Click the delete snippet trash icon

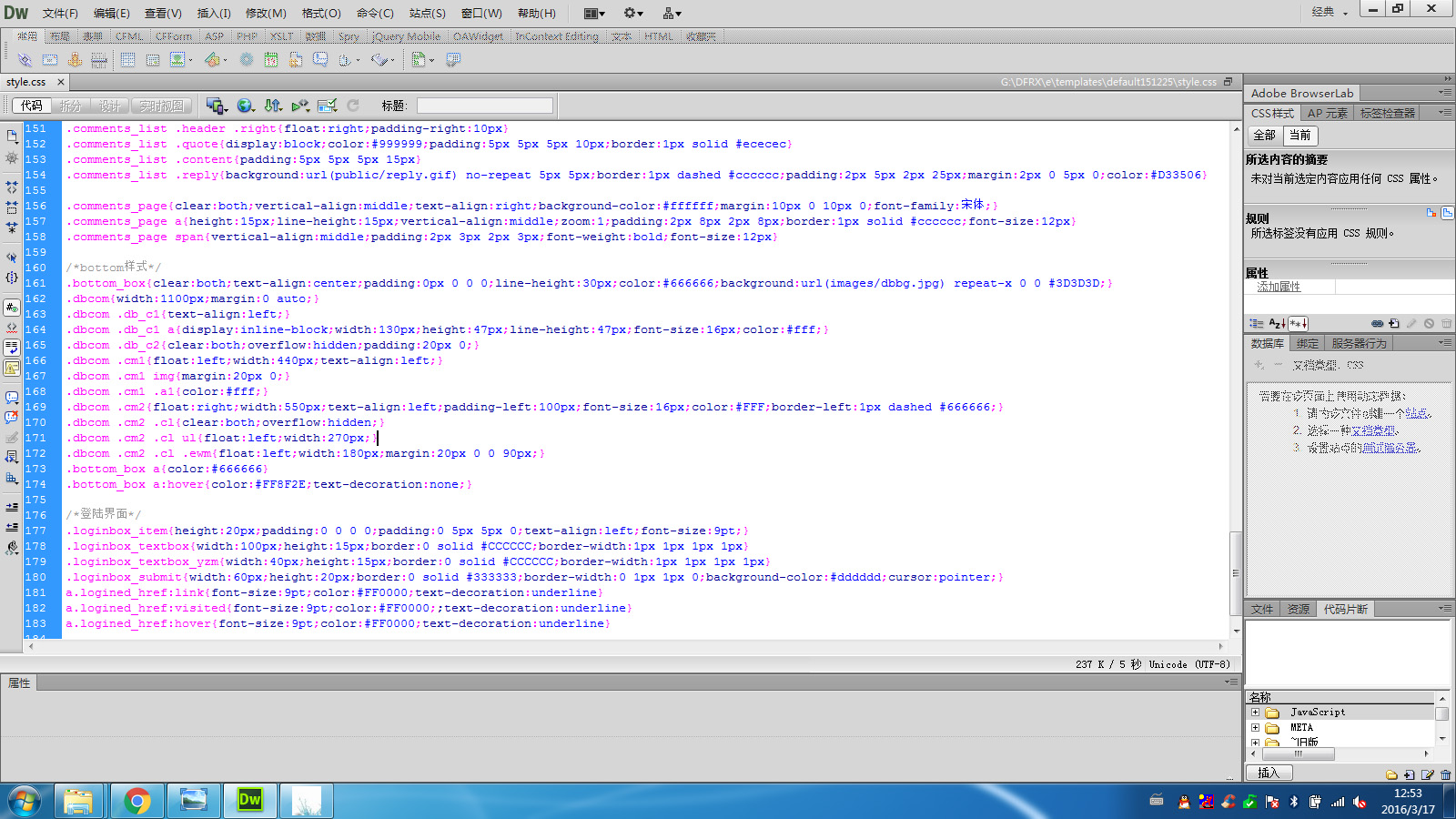[1445, 774]
